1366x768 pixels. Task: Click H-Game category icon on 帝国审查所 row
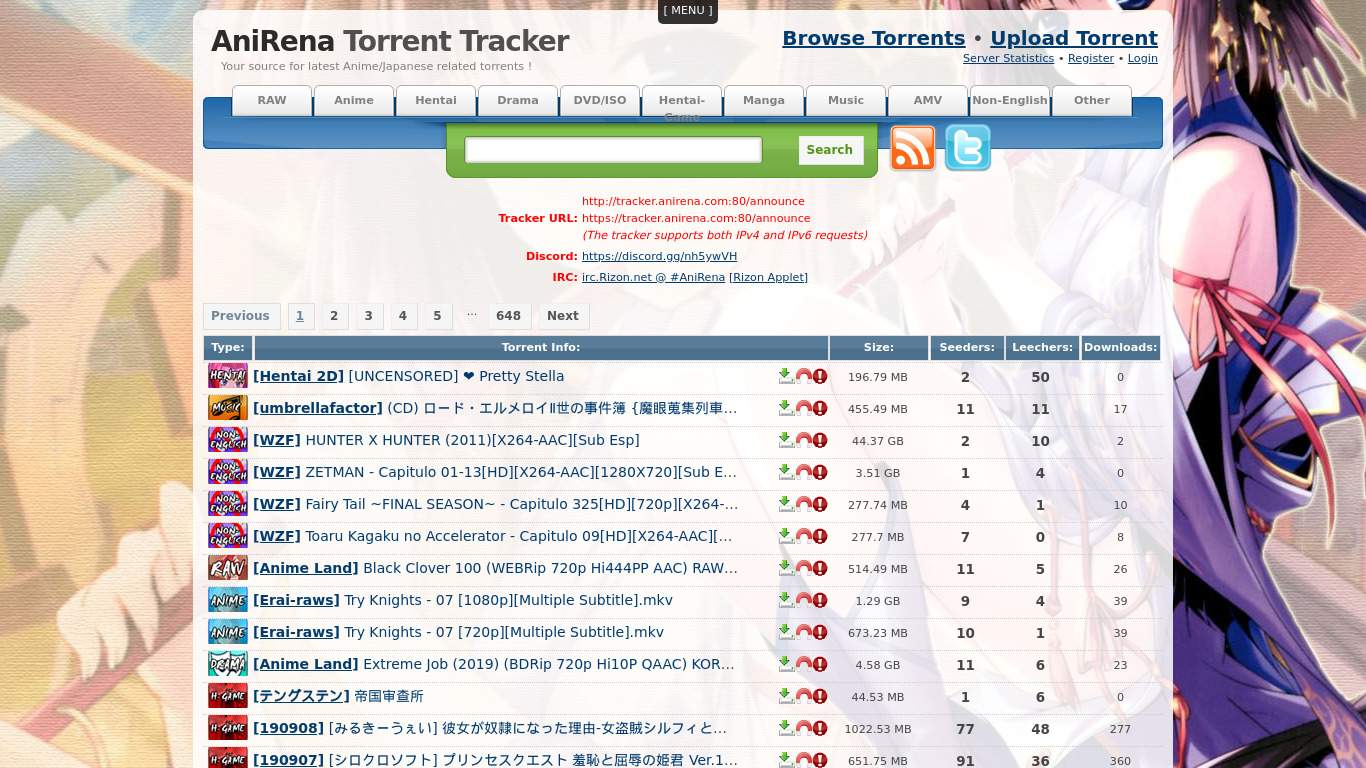[228, 696]
